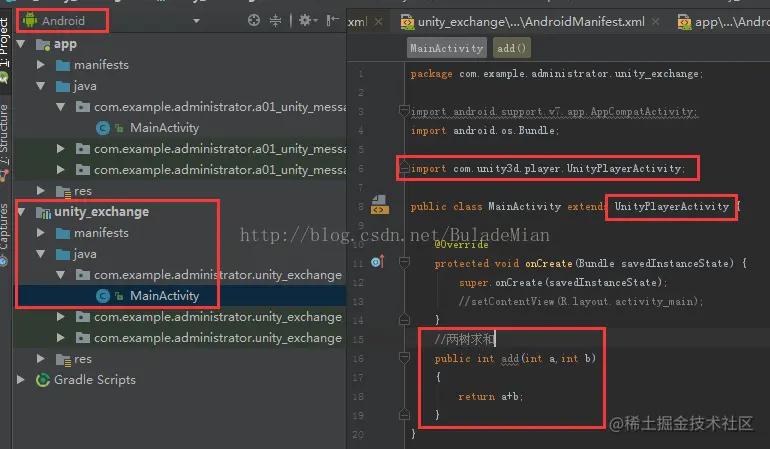The image size is (770, 449).
Task: Collapse the unity_exchange module node
Action: tap(21, 212)
